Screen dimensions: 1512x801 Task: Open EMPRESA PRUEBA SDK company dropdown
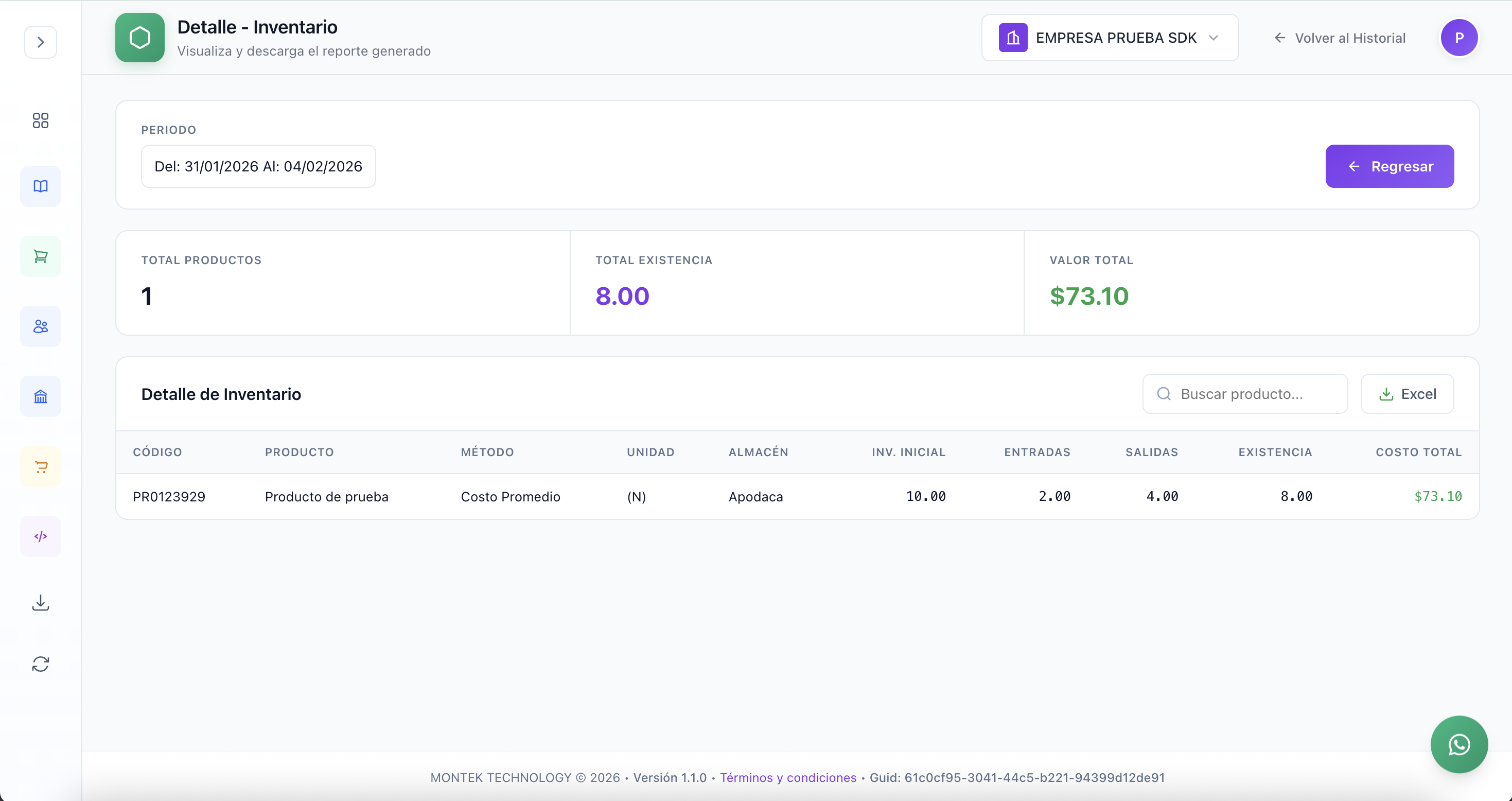[x=1110, y=38]
